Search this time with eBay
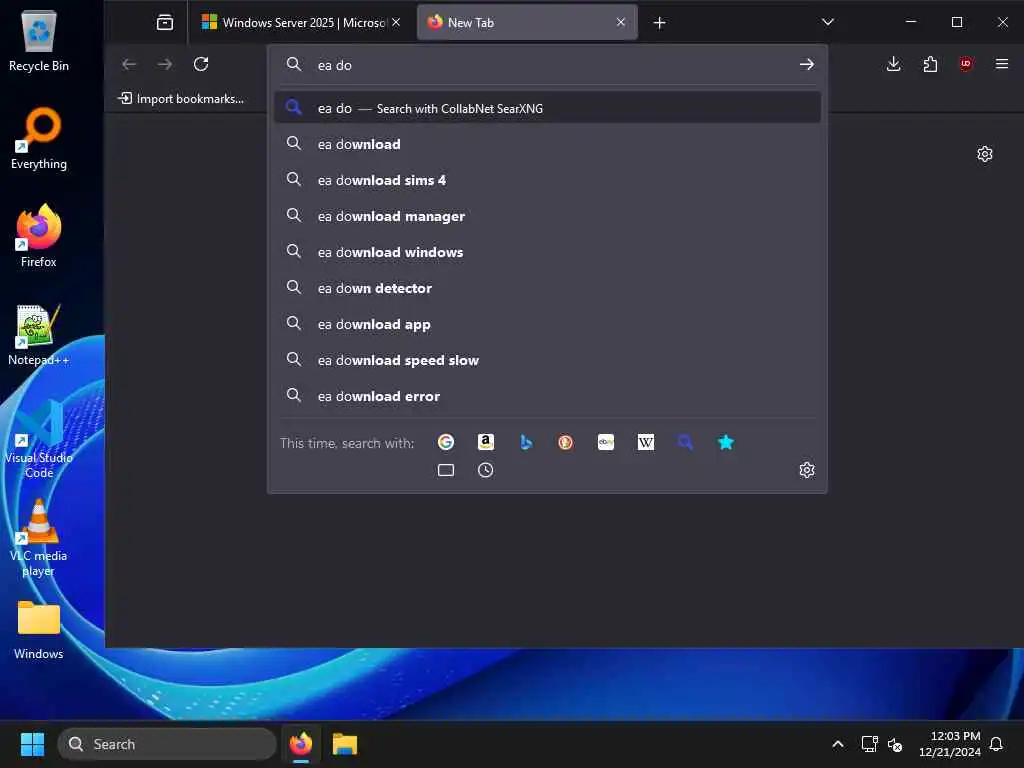 point(605,442)
